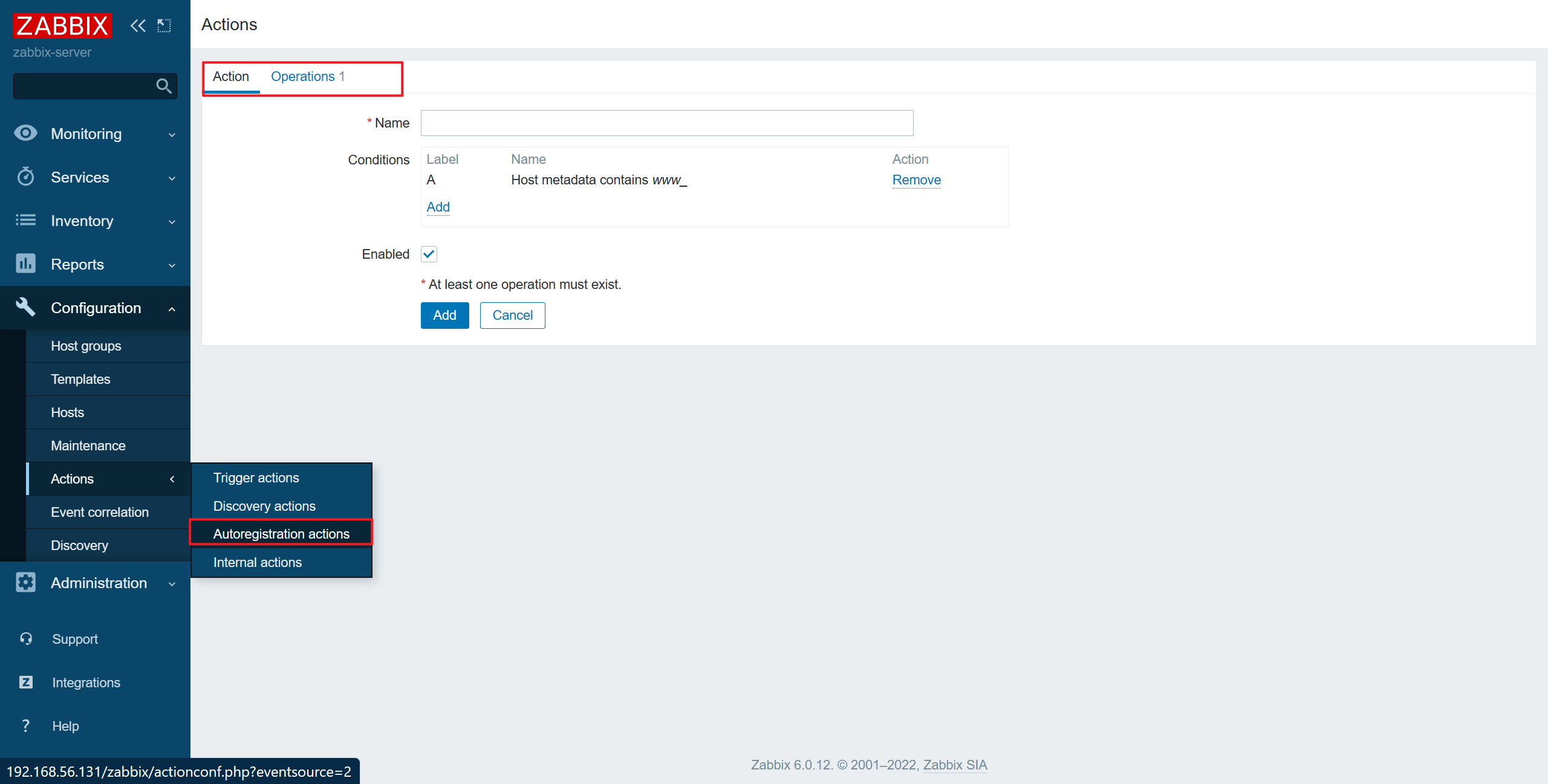Click the Inventory list icon
This screenshot has width=1548, height=784.
[x=25, y=220]
